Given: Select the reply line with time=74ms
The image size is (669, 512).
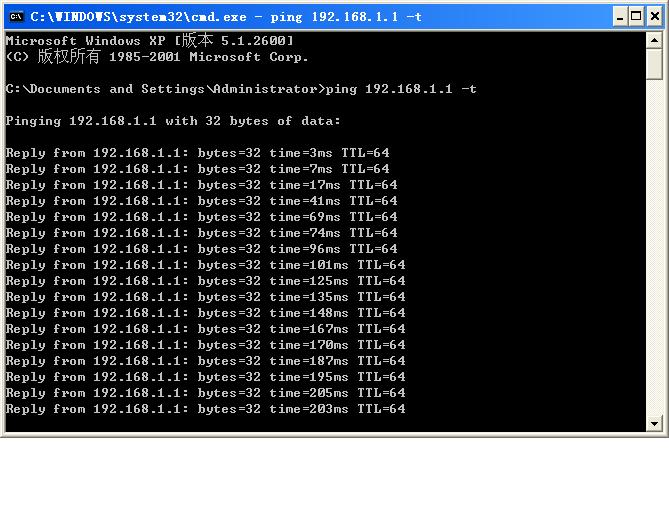Looking at the screenshot, I should tap(201, 233).
